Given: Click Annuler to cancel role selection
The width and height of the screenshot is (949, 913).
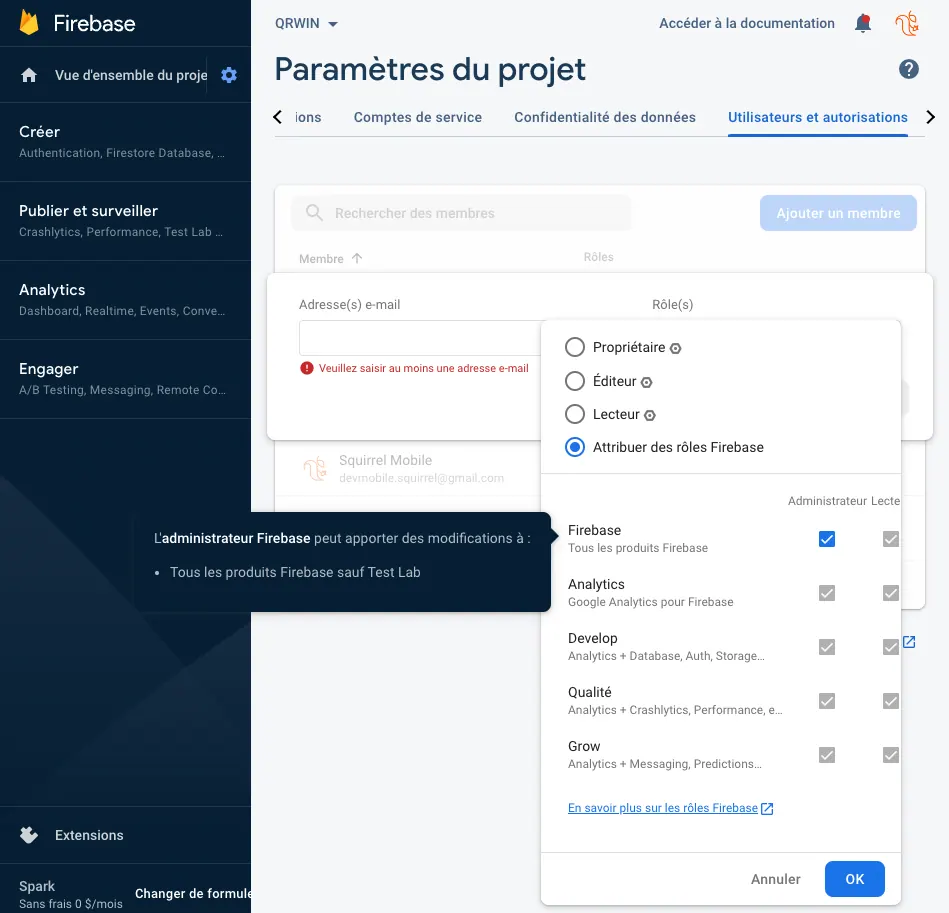Looking at the screenshot, I should click(x=775, y=879).
